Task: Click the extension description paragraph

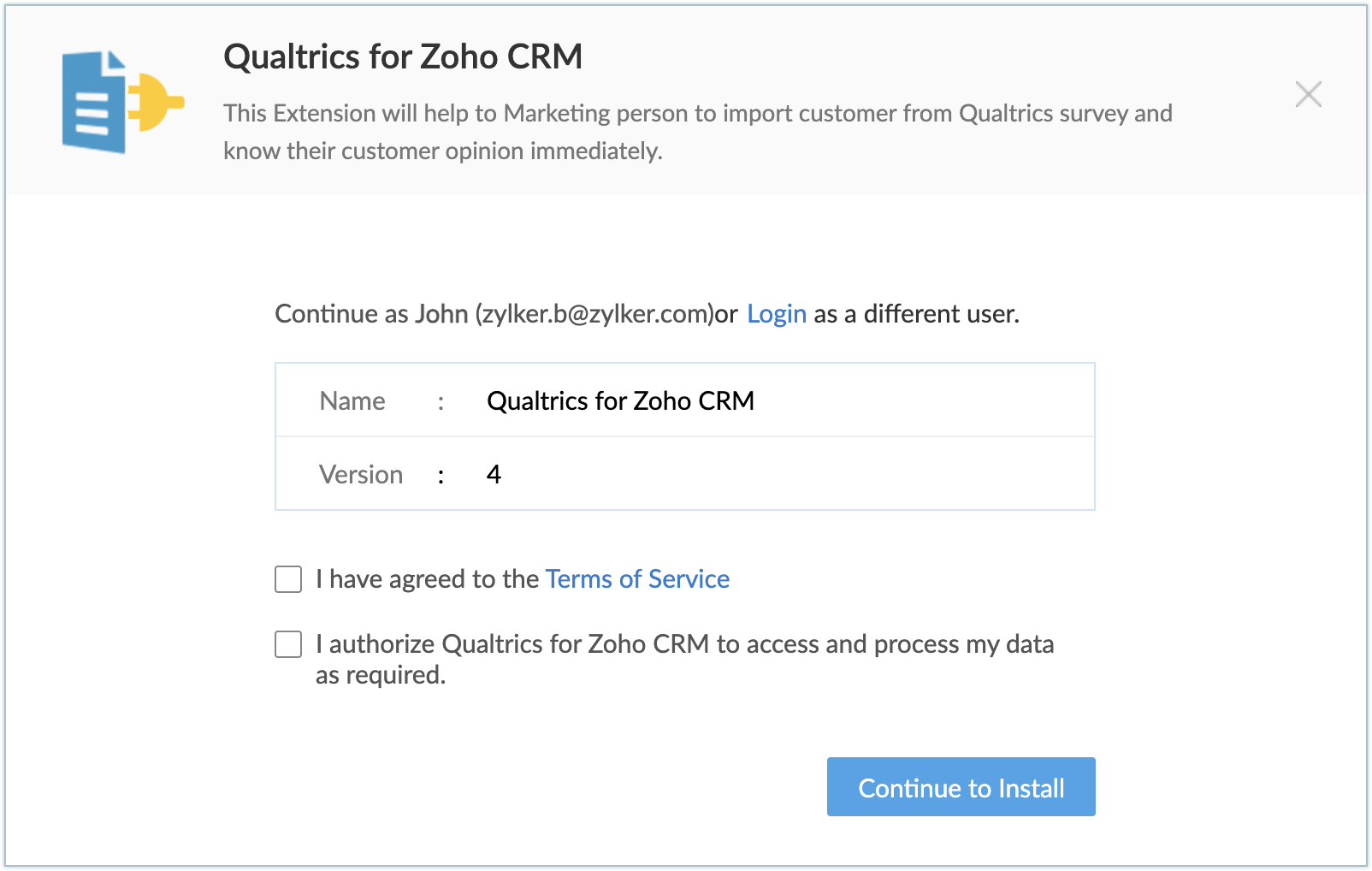Action: 697,132
